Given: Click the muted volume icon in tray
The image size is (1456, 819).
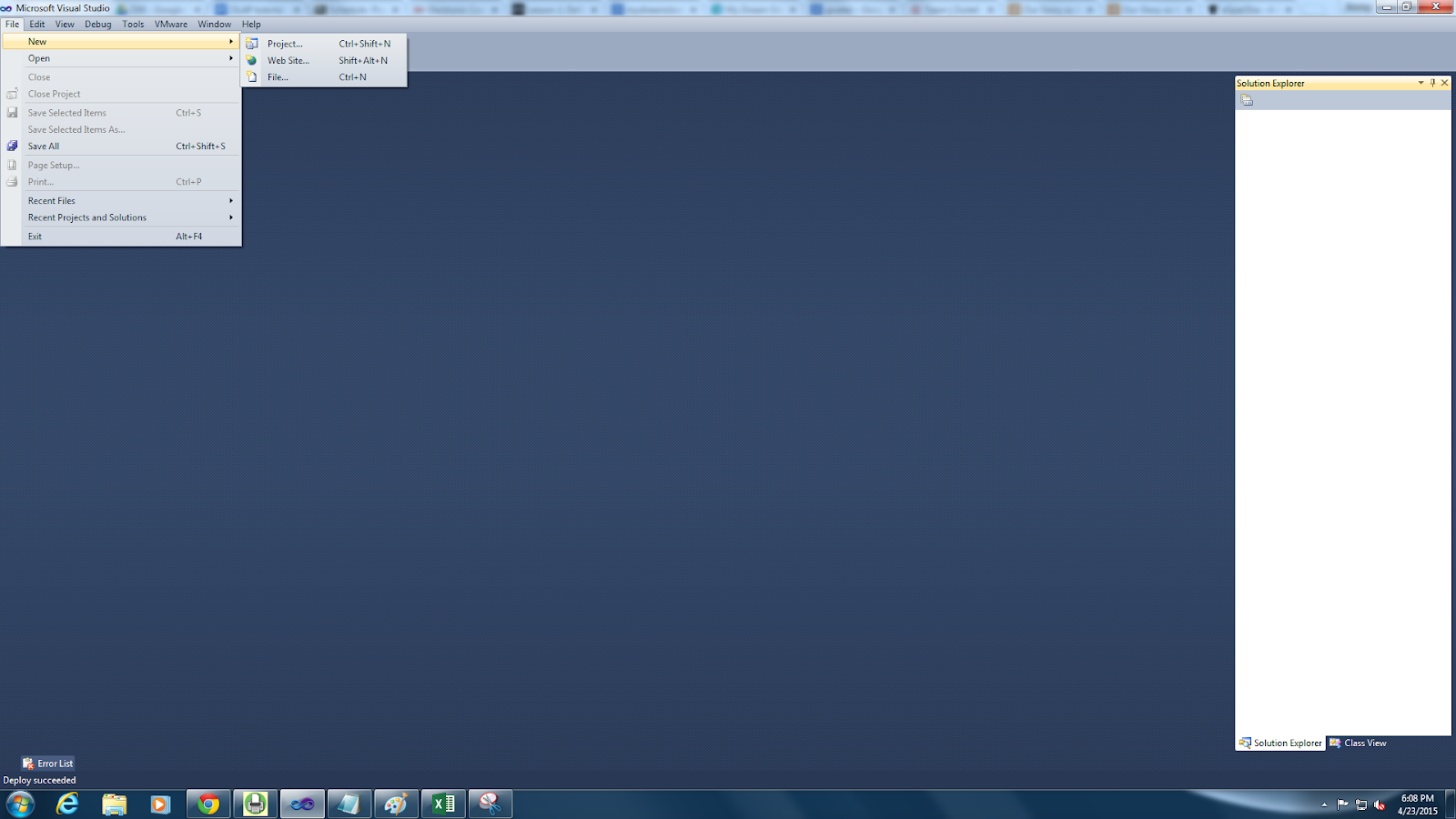Looking at the screenshot, I should (1380, 804).
